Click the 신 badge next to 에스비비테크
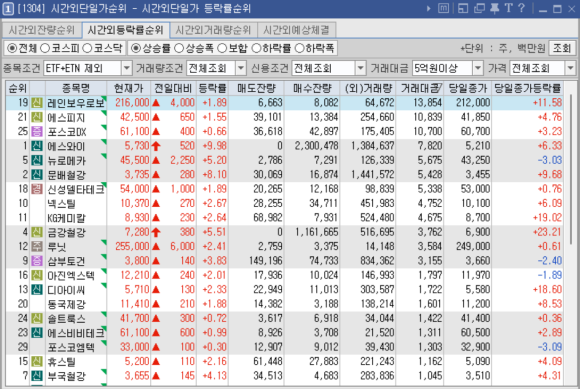The width and height of the screenshot is (580, 389). 37,333
